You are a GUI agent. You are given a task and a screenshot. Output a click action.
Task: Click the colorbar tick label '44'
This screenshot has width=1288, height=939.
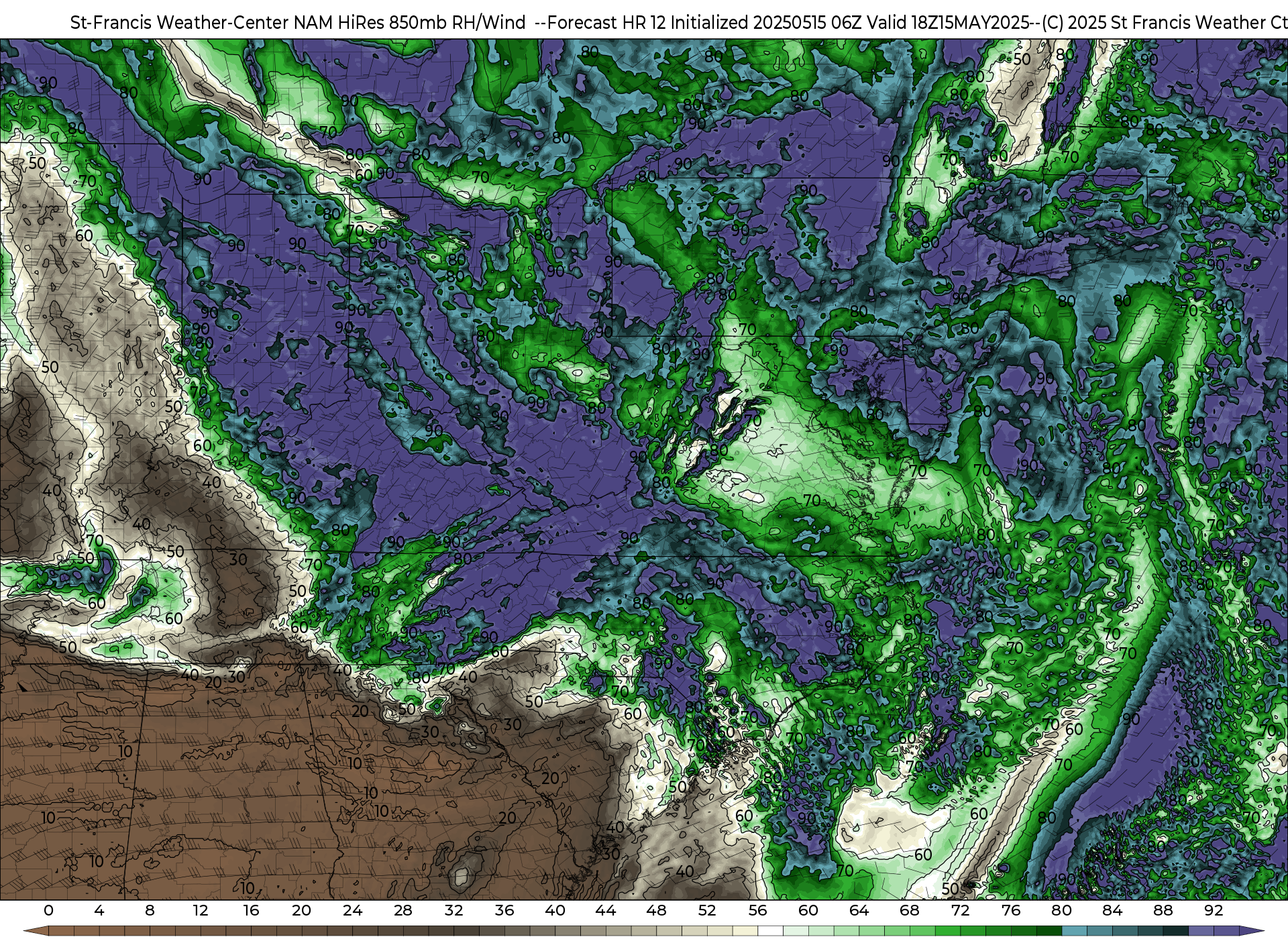tap(605, 911)
